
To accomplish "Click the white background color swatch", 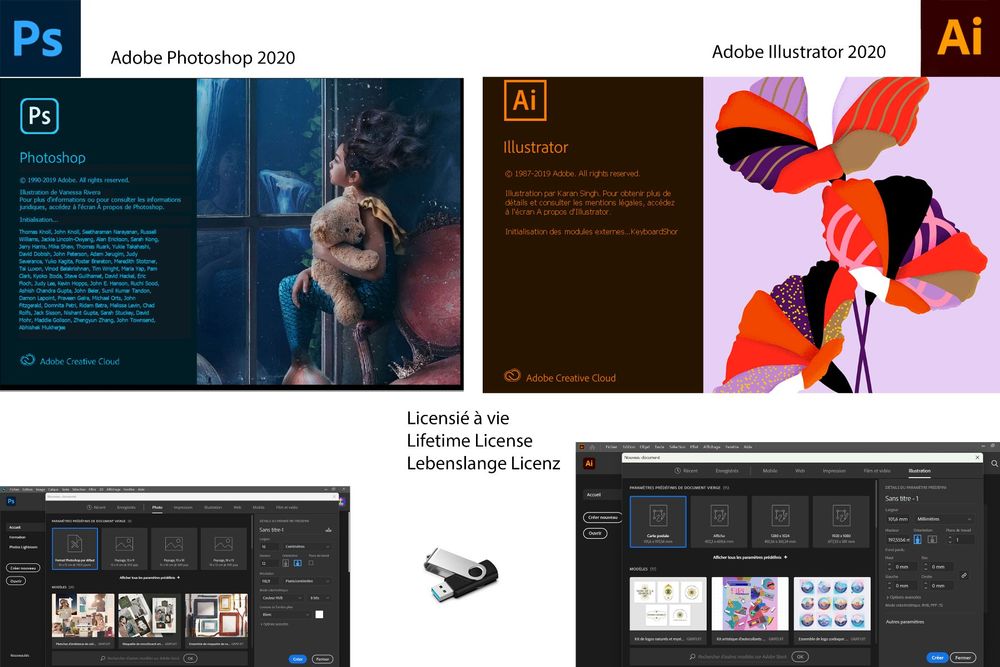I will click(x=320, y=614).
